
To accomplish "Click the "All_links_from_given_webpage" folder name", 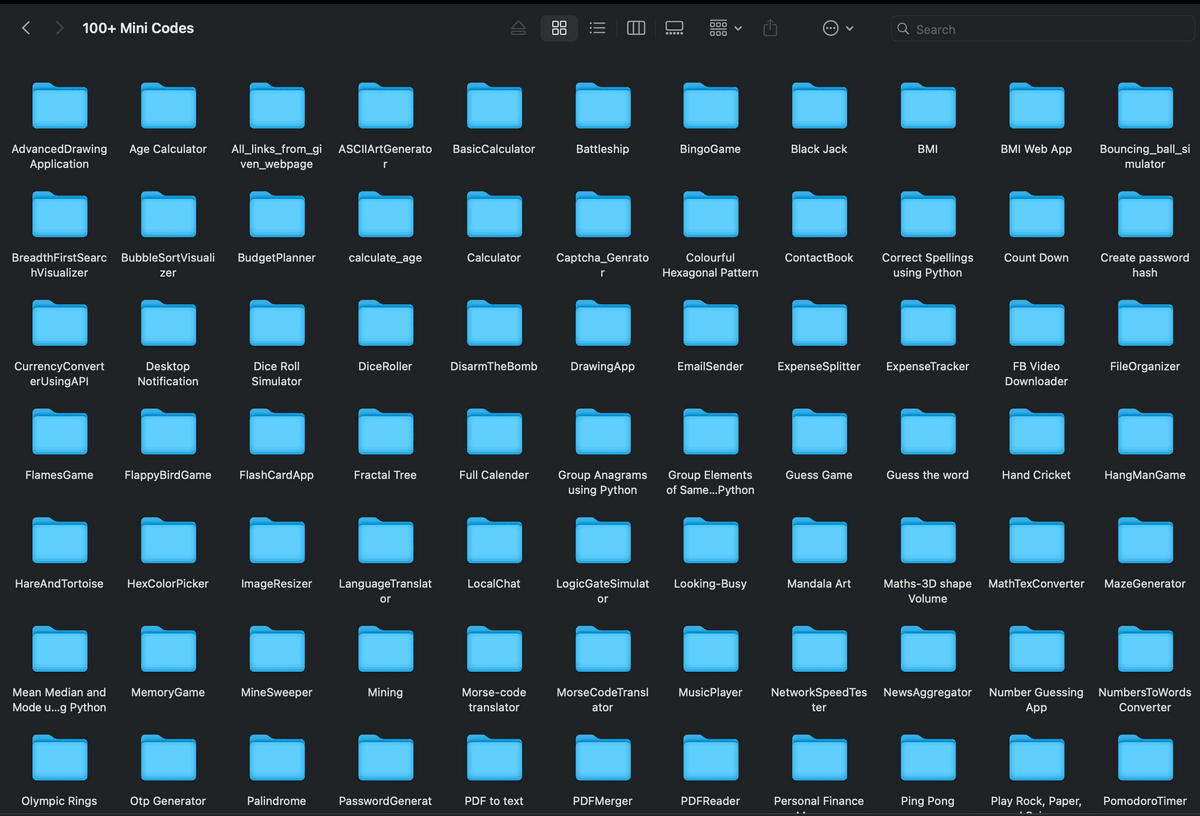I will (277, 156).
